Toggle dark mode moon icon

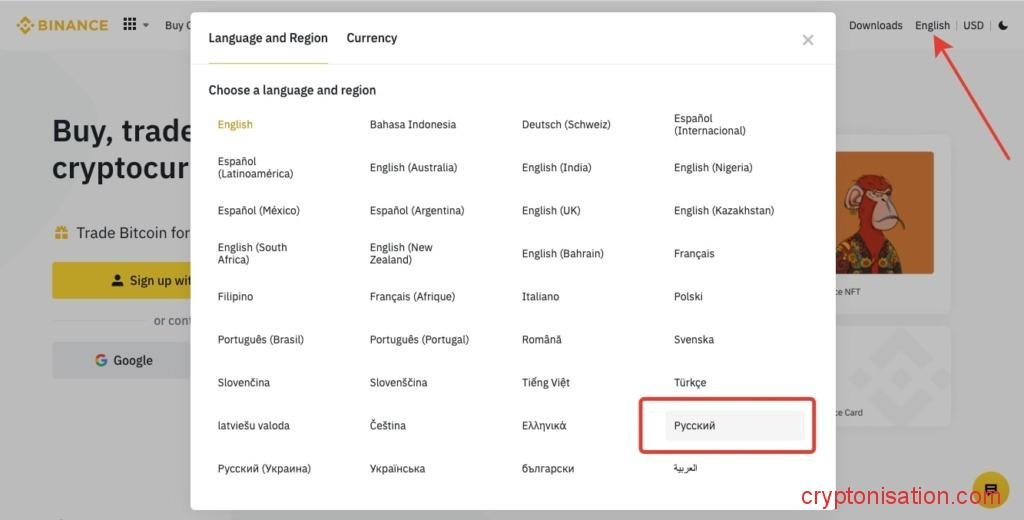[x=1003, y=26]
